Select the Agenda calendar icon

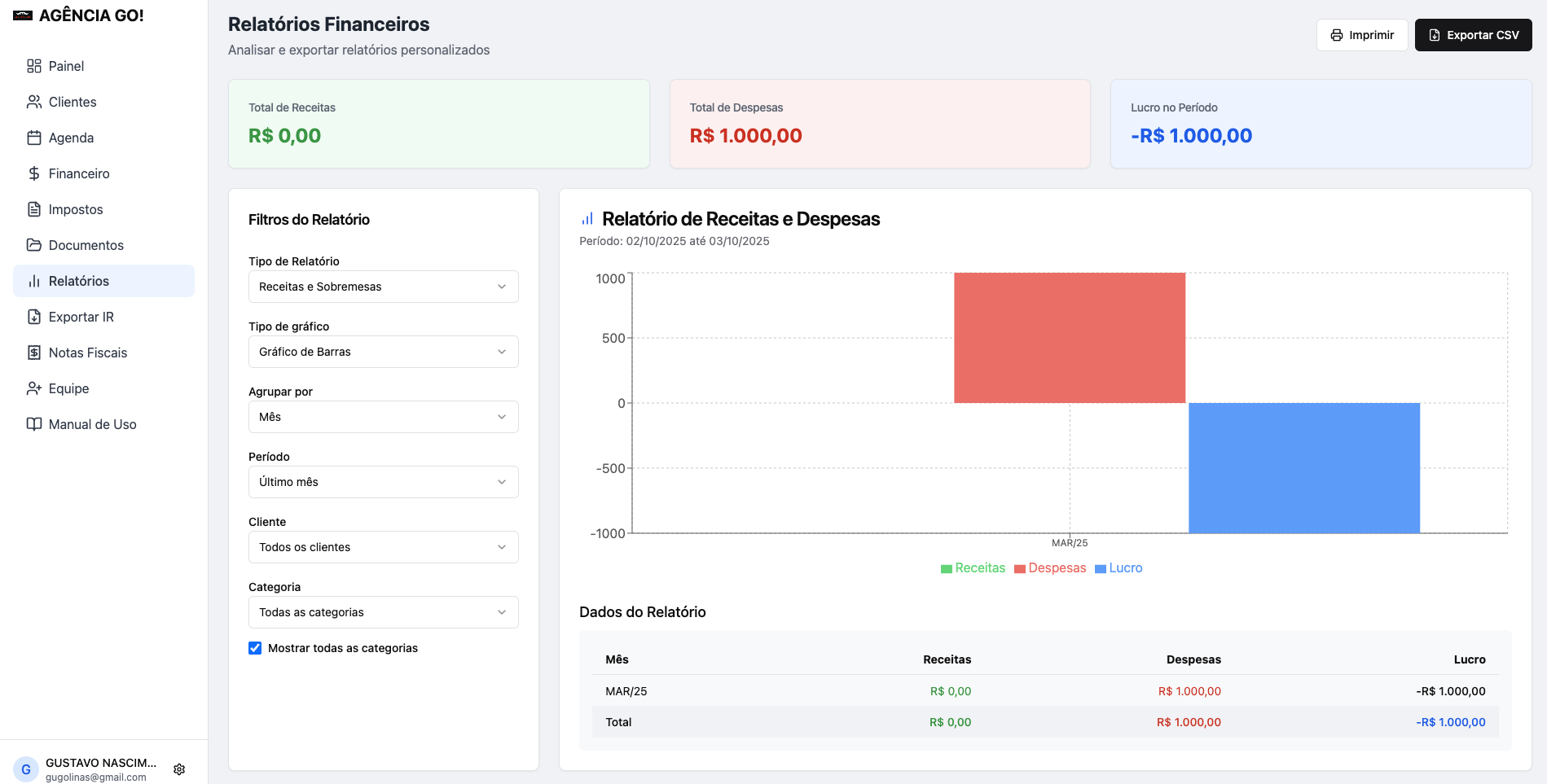click(34, 138)
